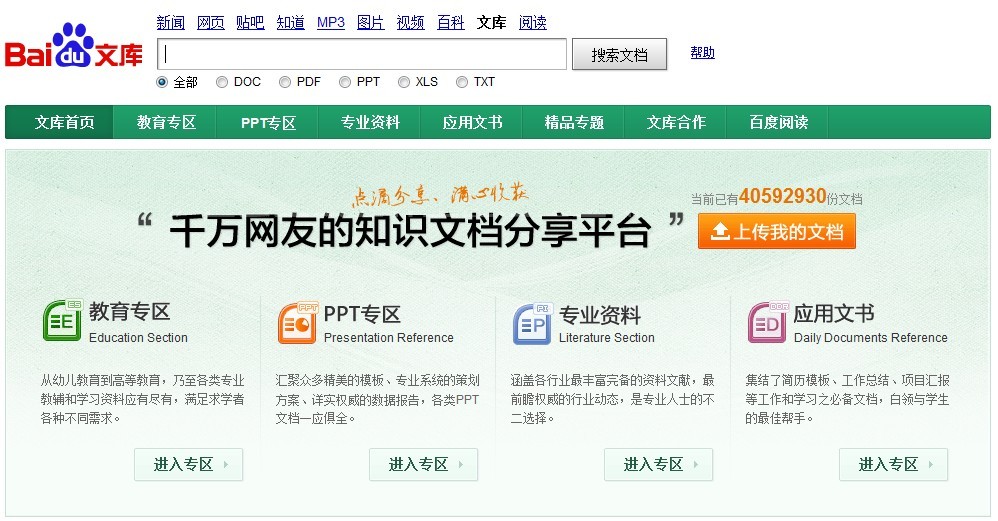The width and height of the screenshot is (998, 521).
Task: Click the Daily Documents Reference subtitle
Action: tap(871, 338)
